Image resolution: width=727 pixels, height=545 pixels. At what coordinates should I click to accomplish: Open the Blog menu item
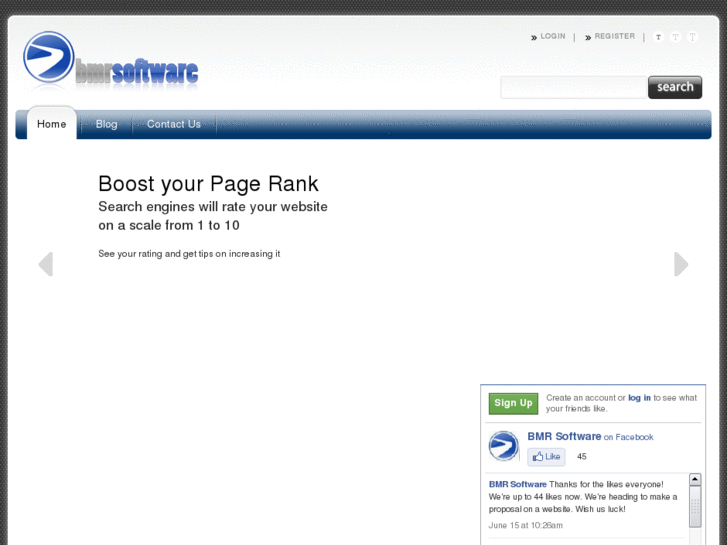tap(106, 124)
